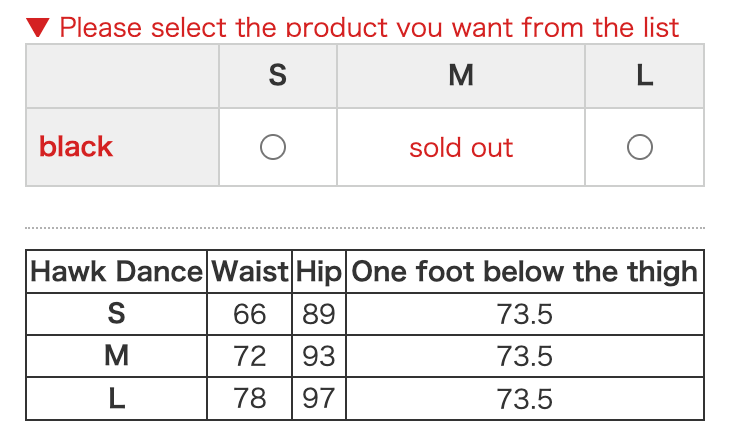Click the L row label in size chart

[x=116, y=399]
